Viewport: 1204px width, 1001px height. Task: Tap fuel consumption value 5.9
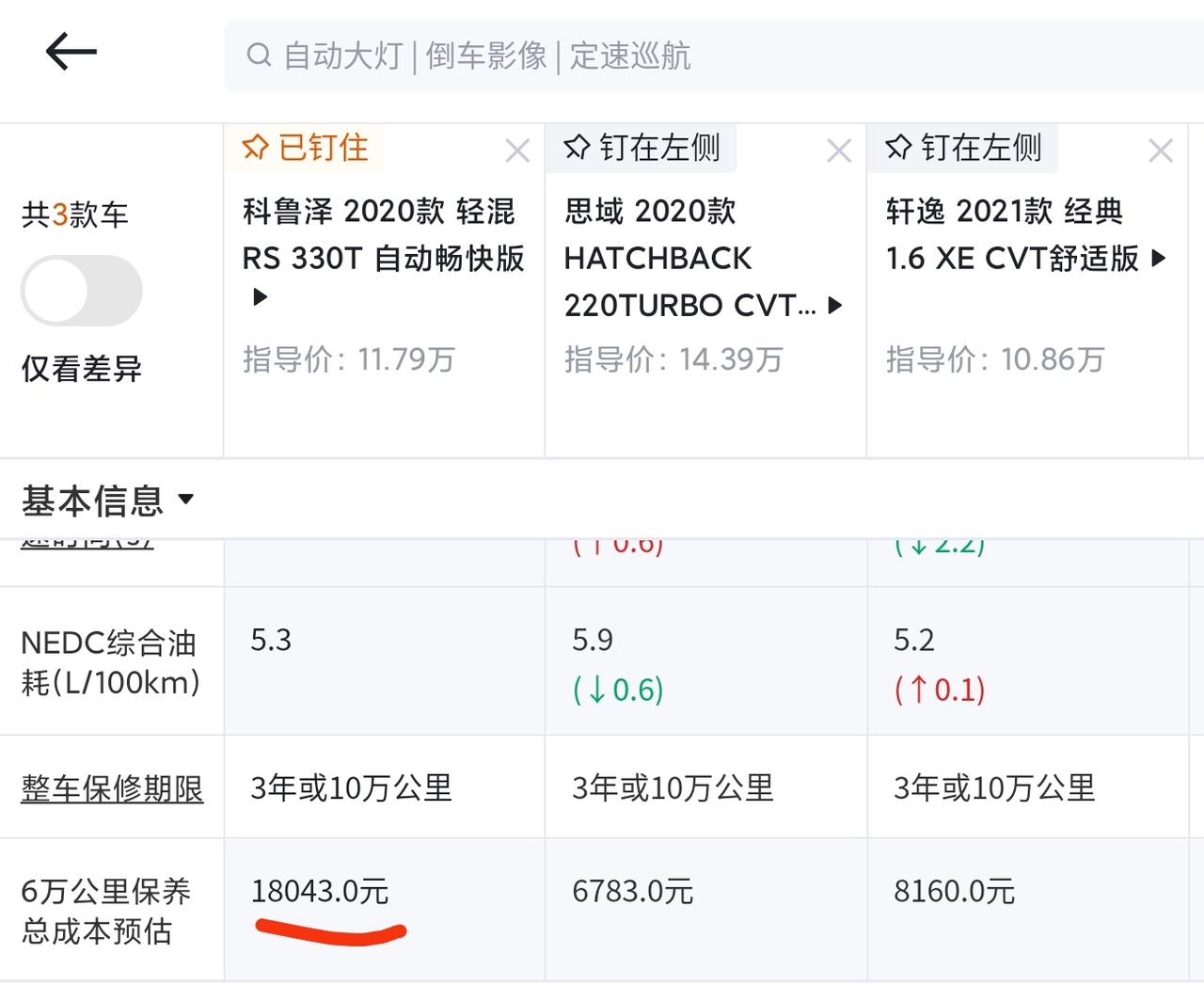coord(593,641)
